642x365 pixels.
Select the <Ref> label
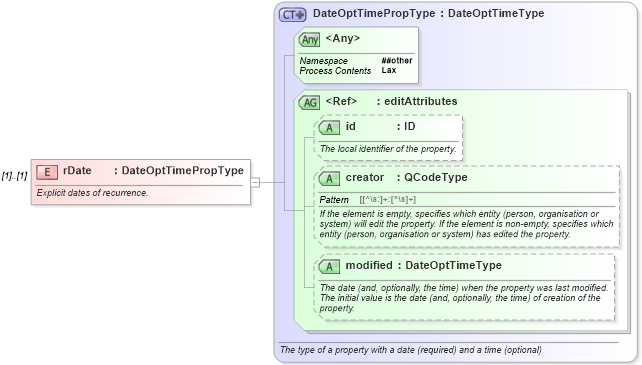[x=341, y=101]
